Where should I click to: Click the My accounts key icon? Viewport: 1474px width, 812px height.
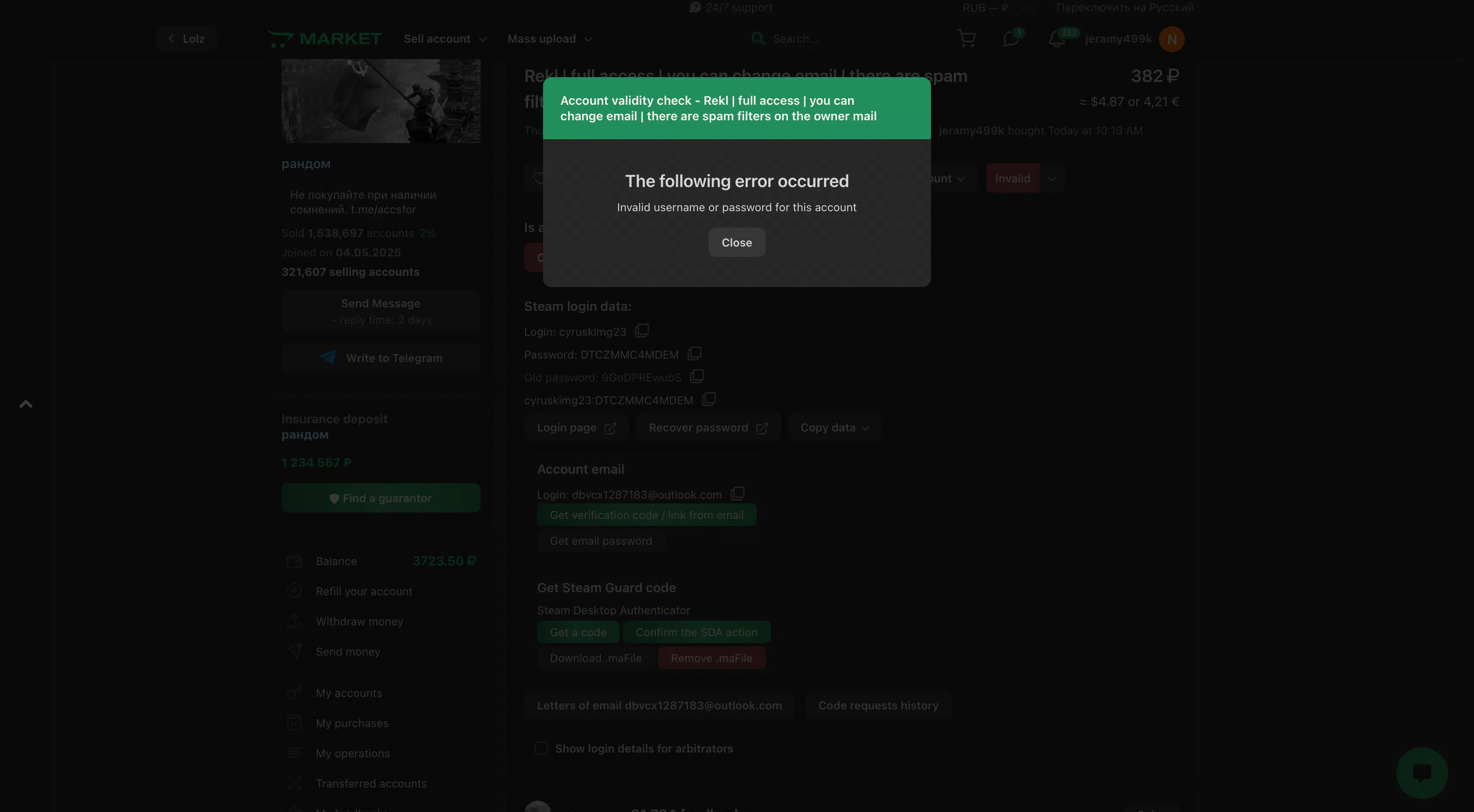coord(294,693)
